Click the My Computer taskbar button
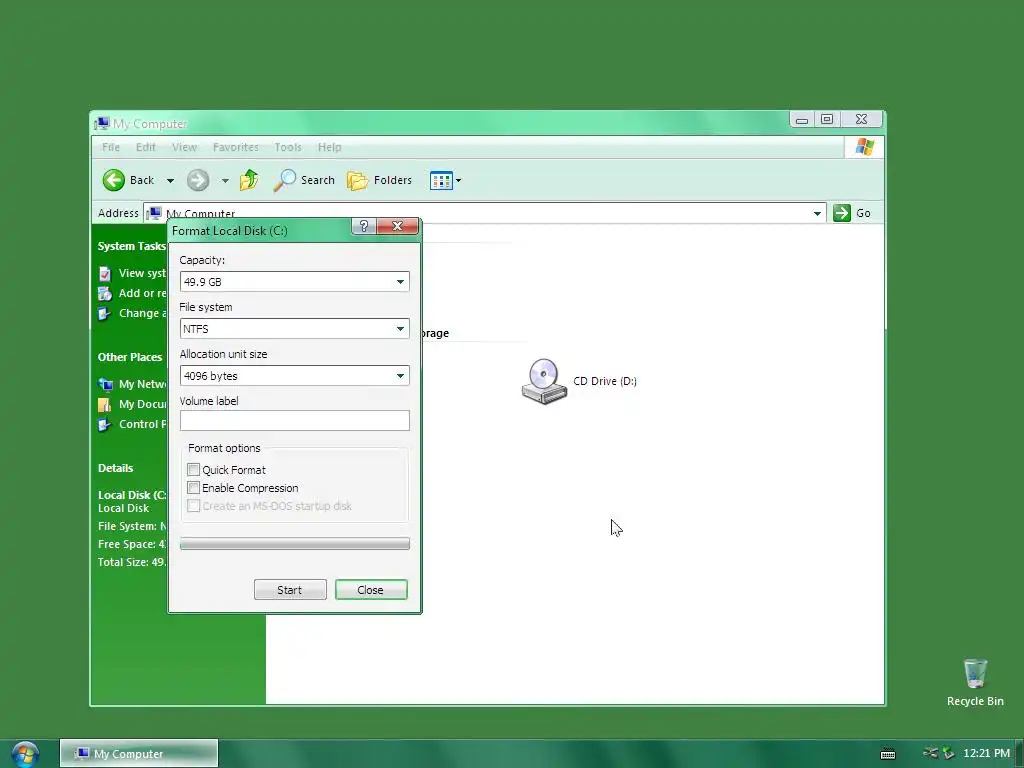The image size is (1024, 768). (x=139, y=754)
